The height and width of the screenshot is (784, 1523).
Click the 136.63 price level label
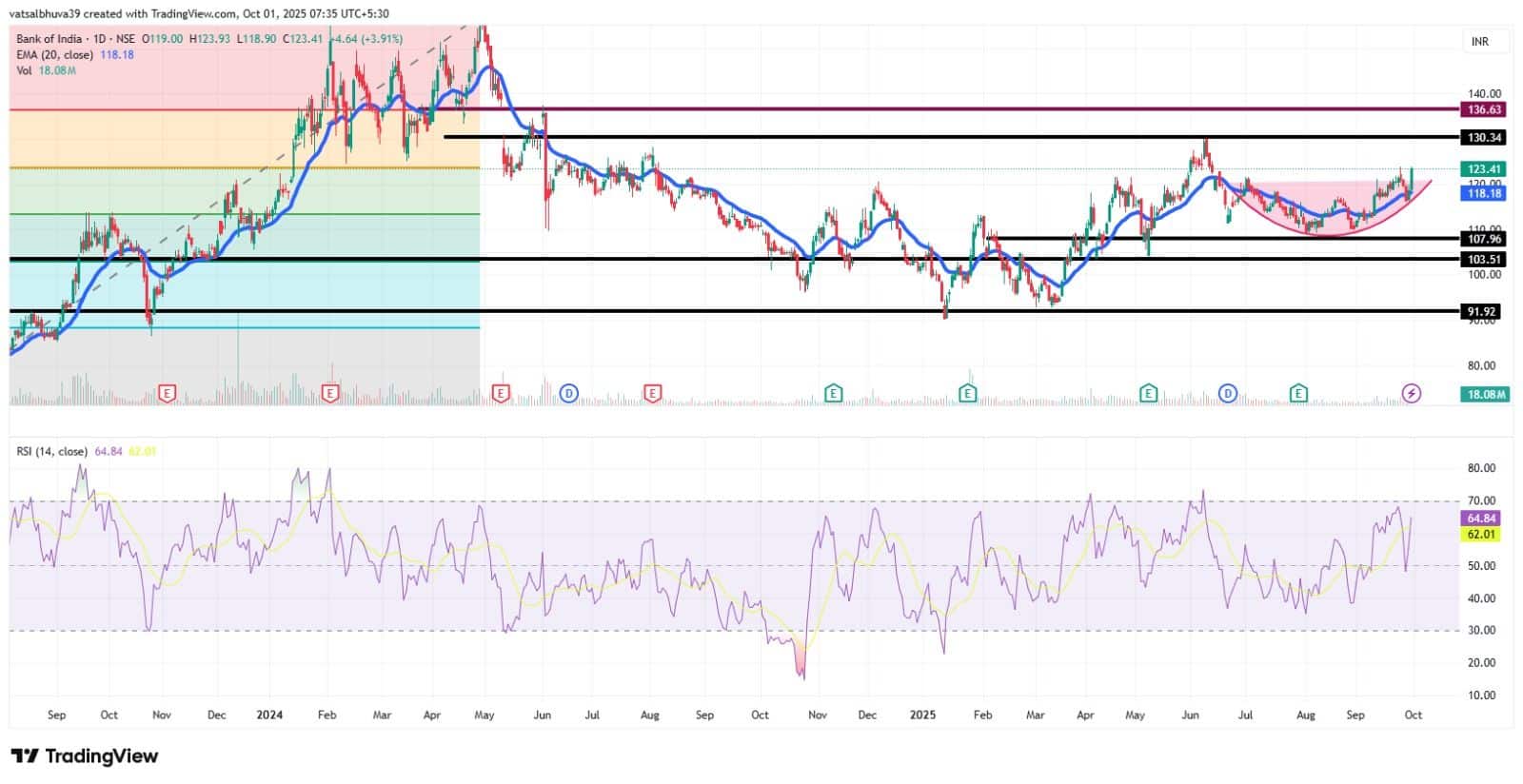point(1484,110)
